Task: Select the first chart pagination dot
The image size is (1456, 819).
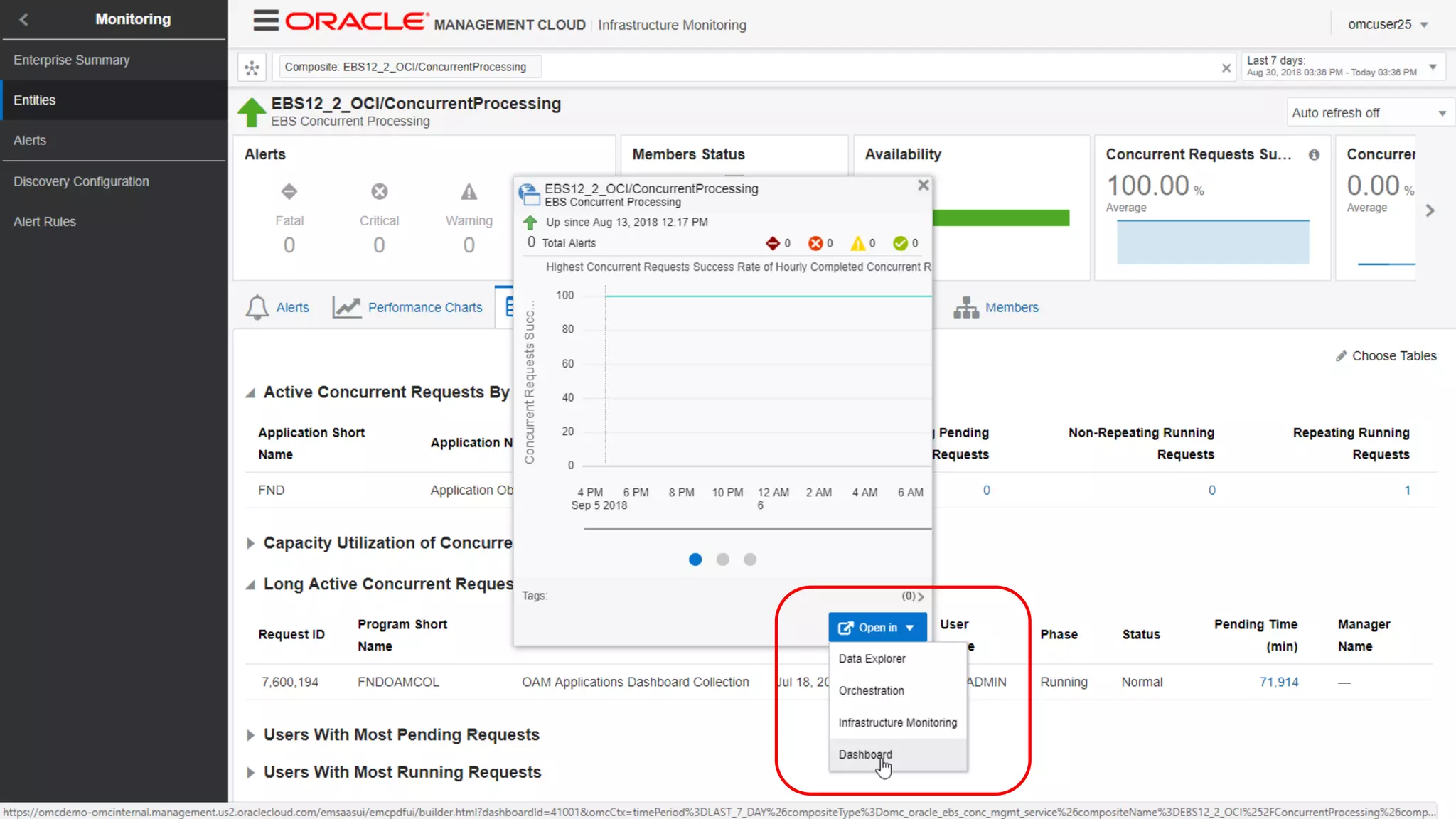Action: (695, 560)
